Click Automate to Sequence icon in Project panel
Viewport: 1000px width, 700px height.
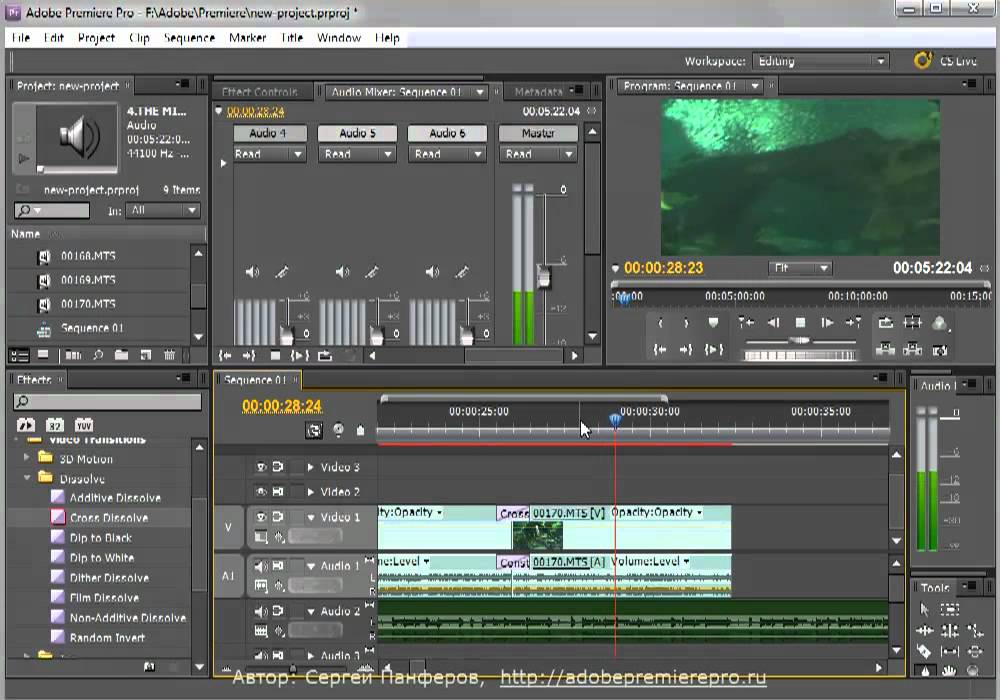(x=73, y=355)
